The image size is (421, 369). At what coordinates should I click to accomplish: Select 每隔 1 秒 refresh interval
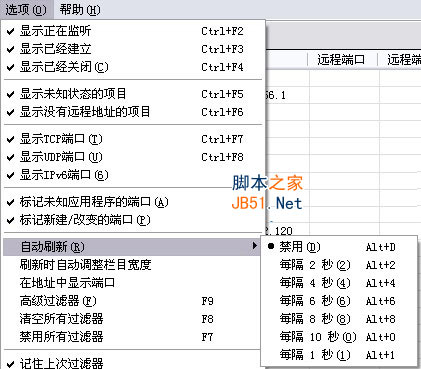pos(339,355)
